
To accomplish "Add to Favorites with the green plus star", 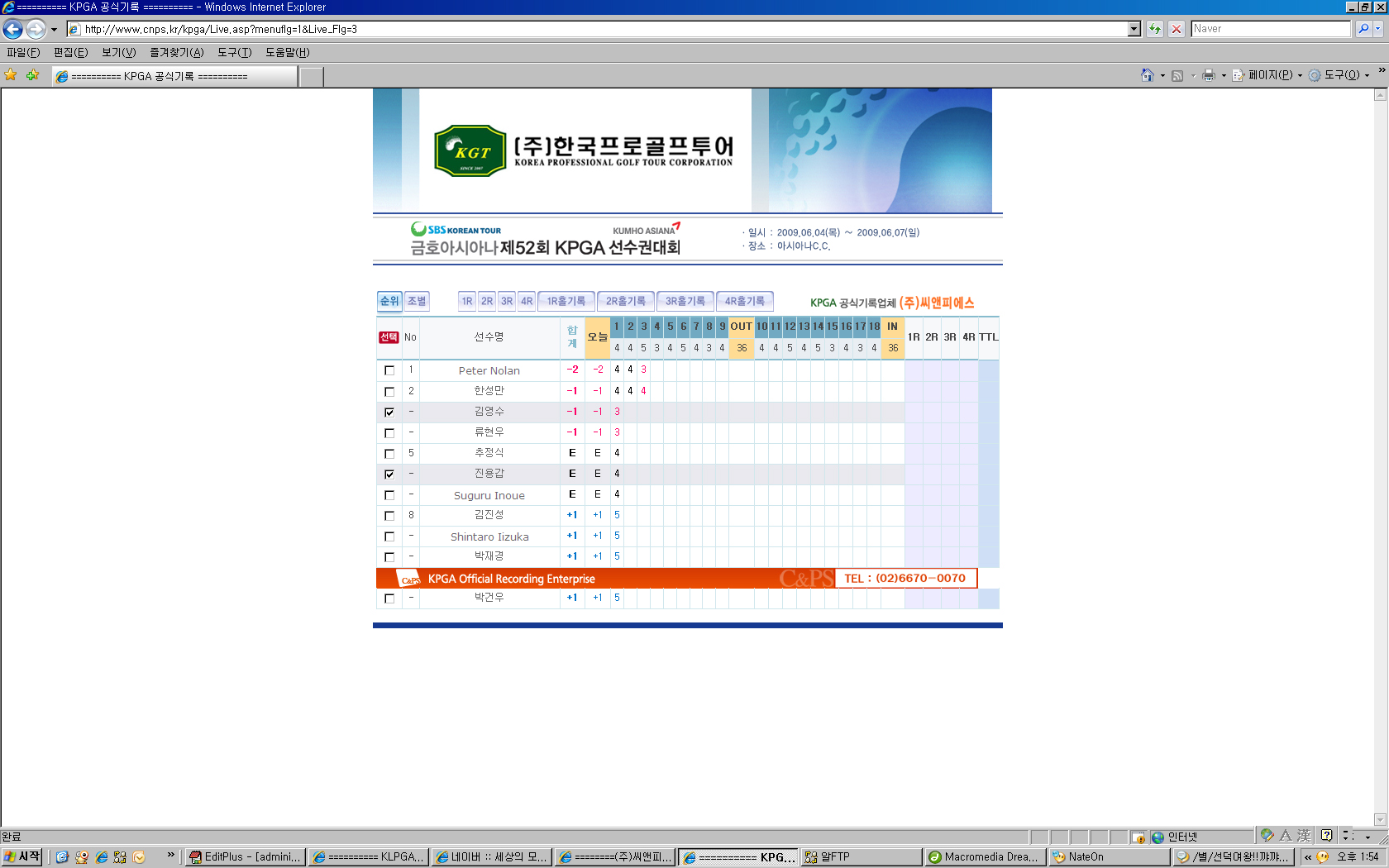I will coord(32,75).
